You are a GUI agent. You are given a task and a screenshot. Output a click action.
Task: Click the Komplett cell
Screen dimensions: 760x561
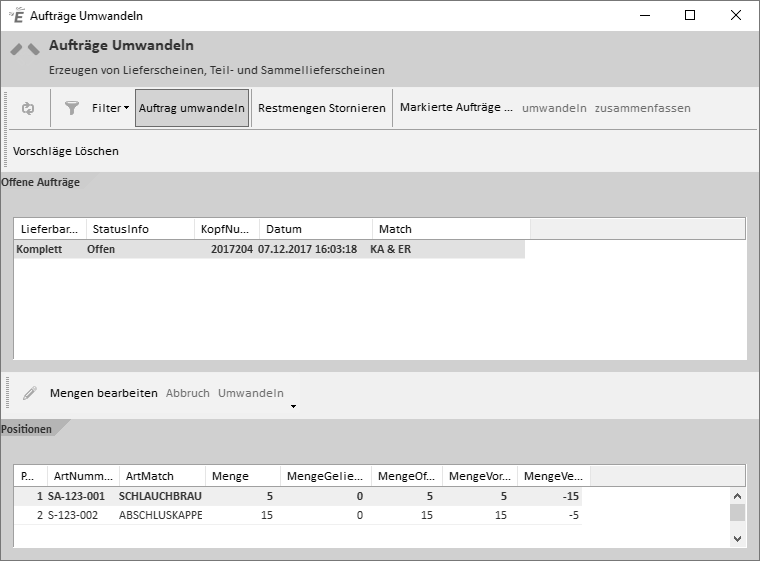(39, 249)
